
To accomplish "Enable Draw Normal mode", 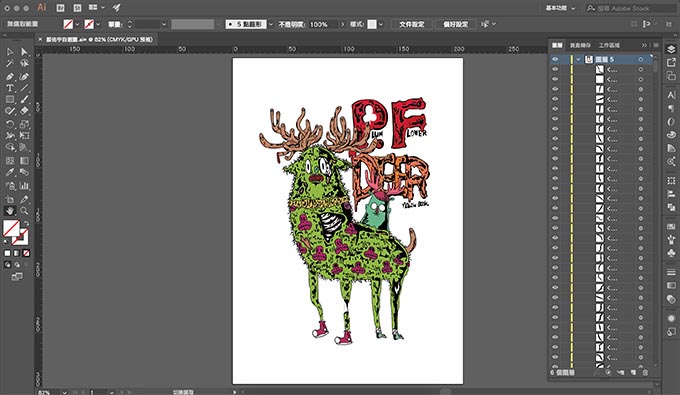I will pyautogui.click(x=7, y=264).
